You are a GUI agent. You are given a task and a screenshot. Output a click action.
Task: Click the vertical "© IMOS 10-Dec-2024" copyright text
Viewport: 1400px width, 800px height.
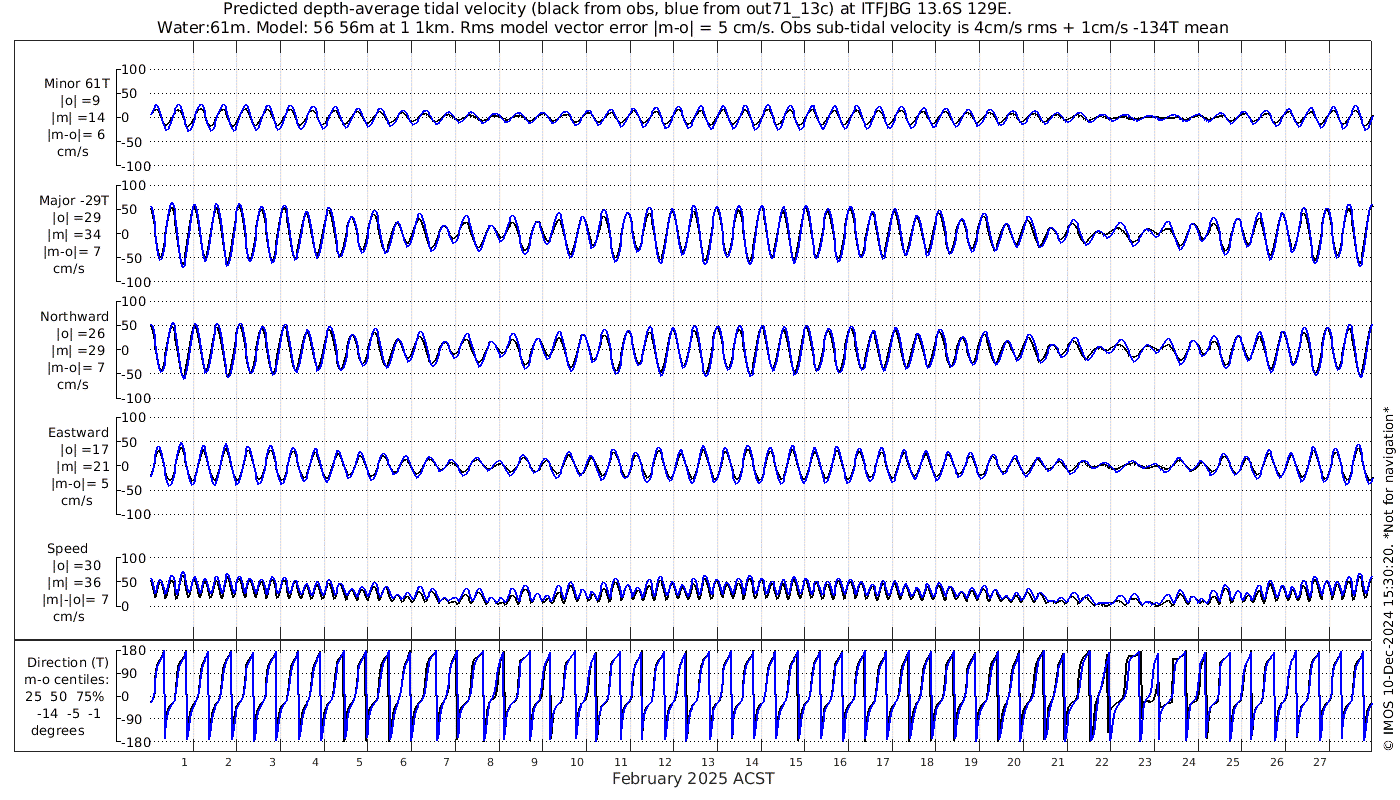point(1388,579)
